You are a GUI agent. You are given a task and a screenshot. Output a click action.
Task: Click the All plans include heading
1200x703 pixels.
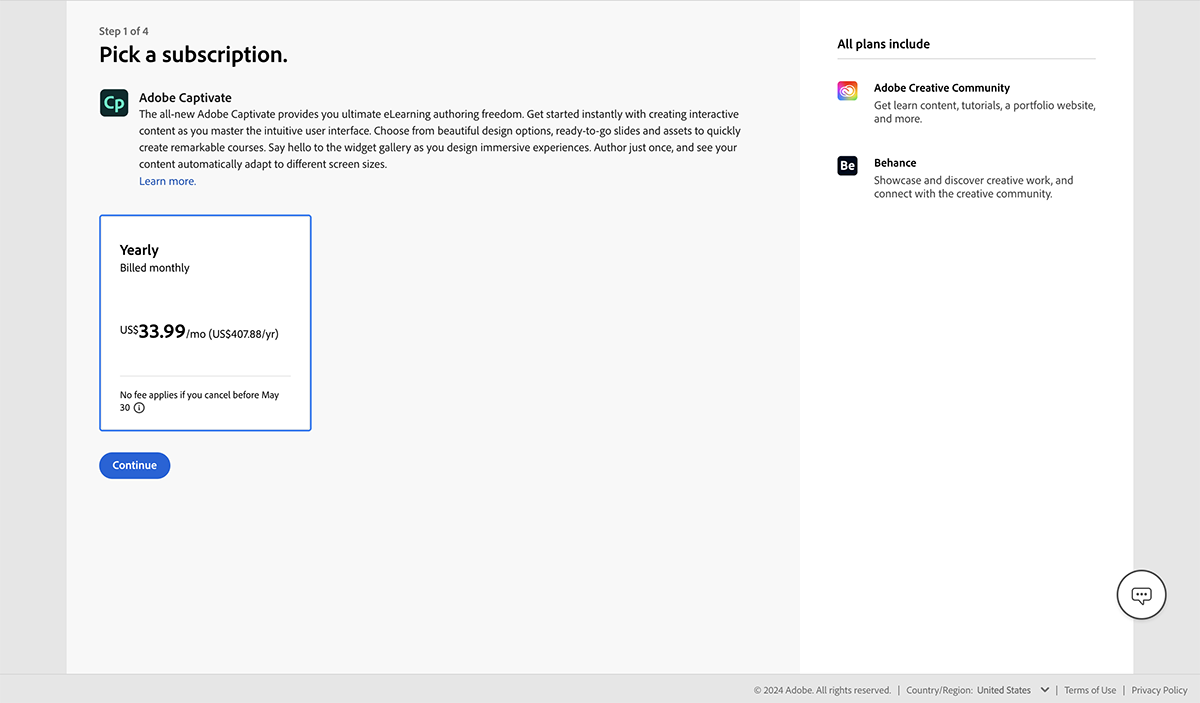click(x=883, y=44)
